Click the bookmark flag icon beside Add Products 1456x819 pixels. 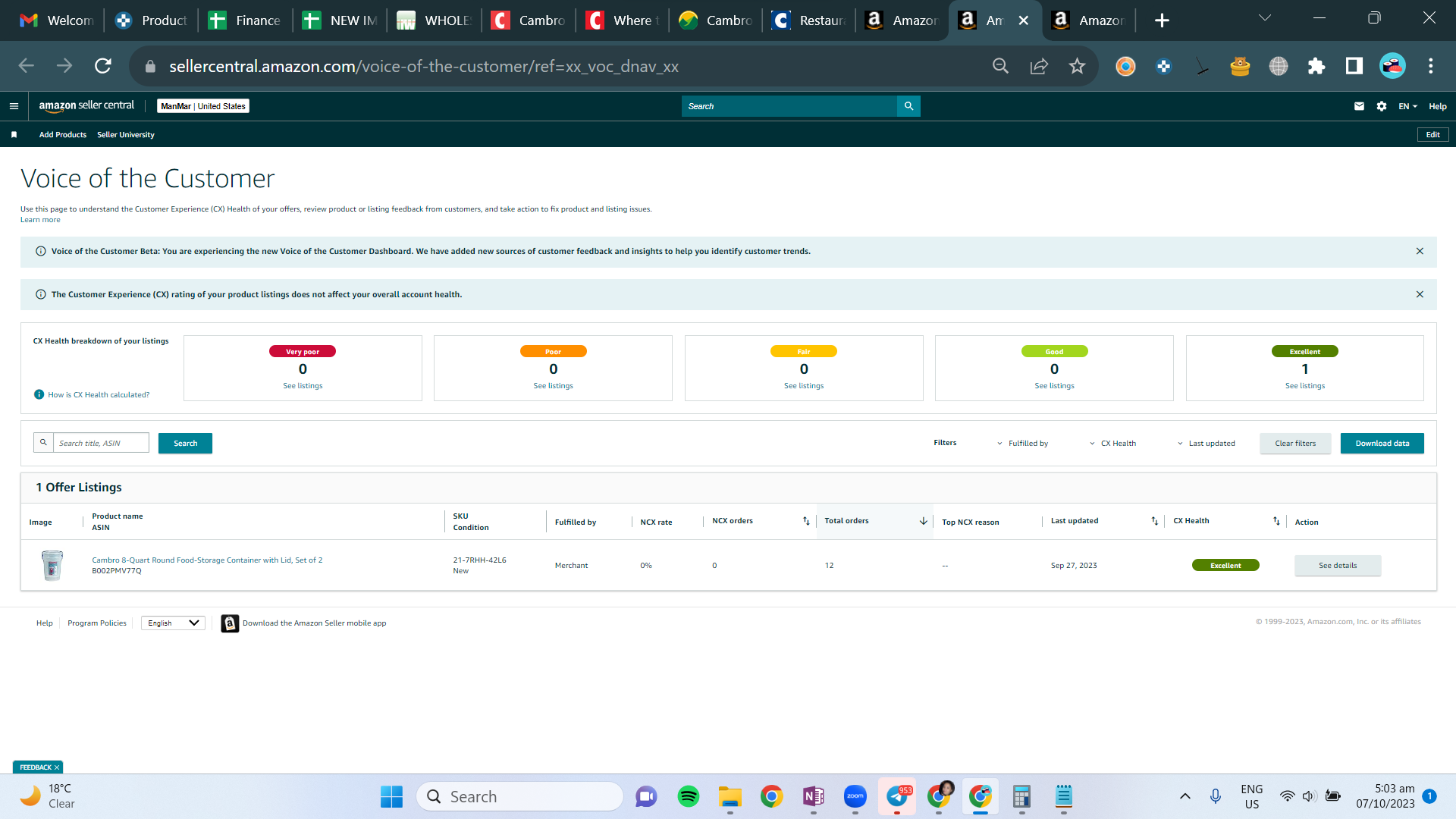[x=14, y=135]
